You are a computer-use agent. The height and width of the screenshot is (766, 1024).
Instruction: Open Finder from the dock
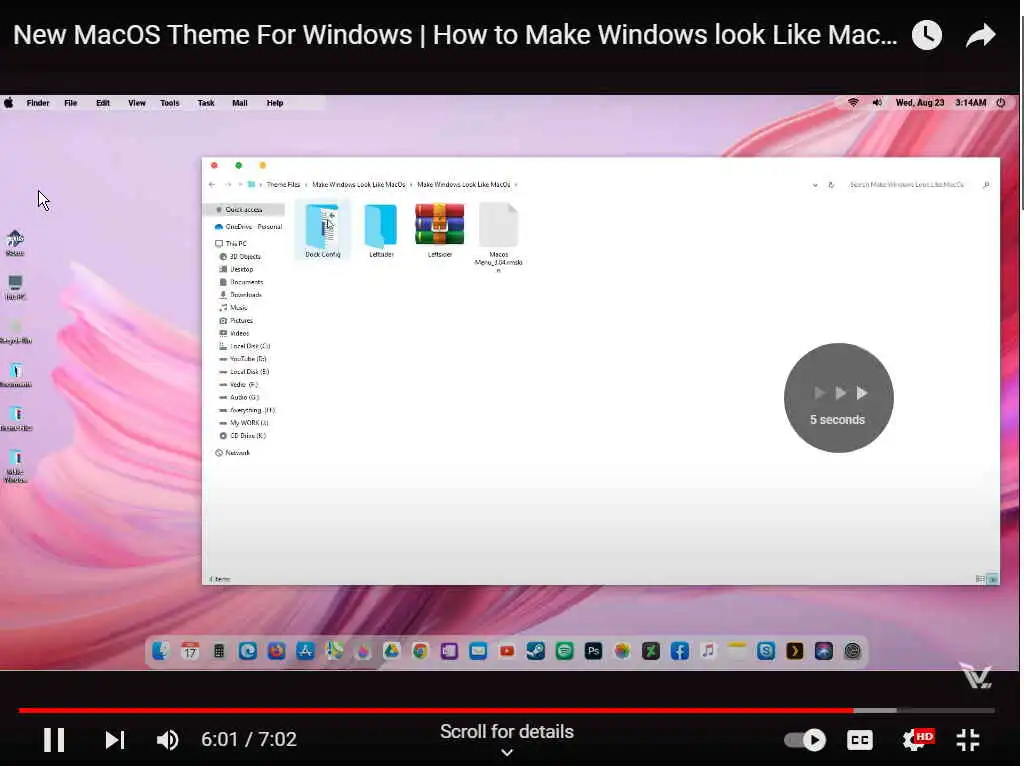tap(161, 651)
